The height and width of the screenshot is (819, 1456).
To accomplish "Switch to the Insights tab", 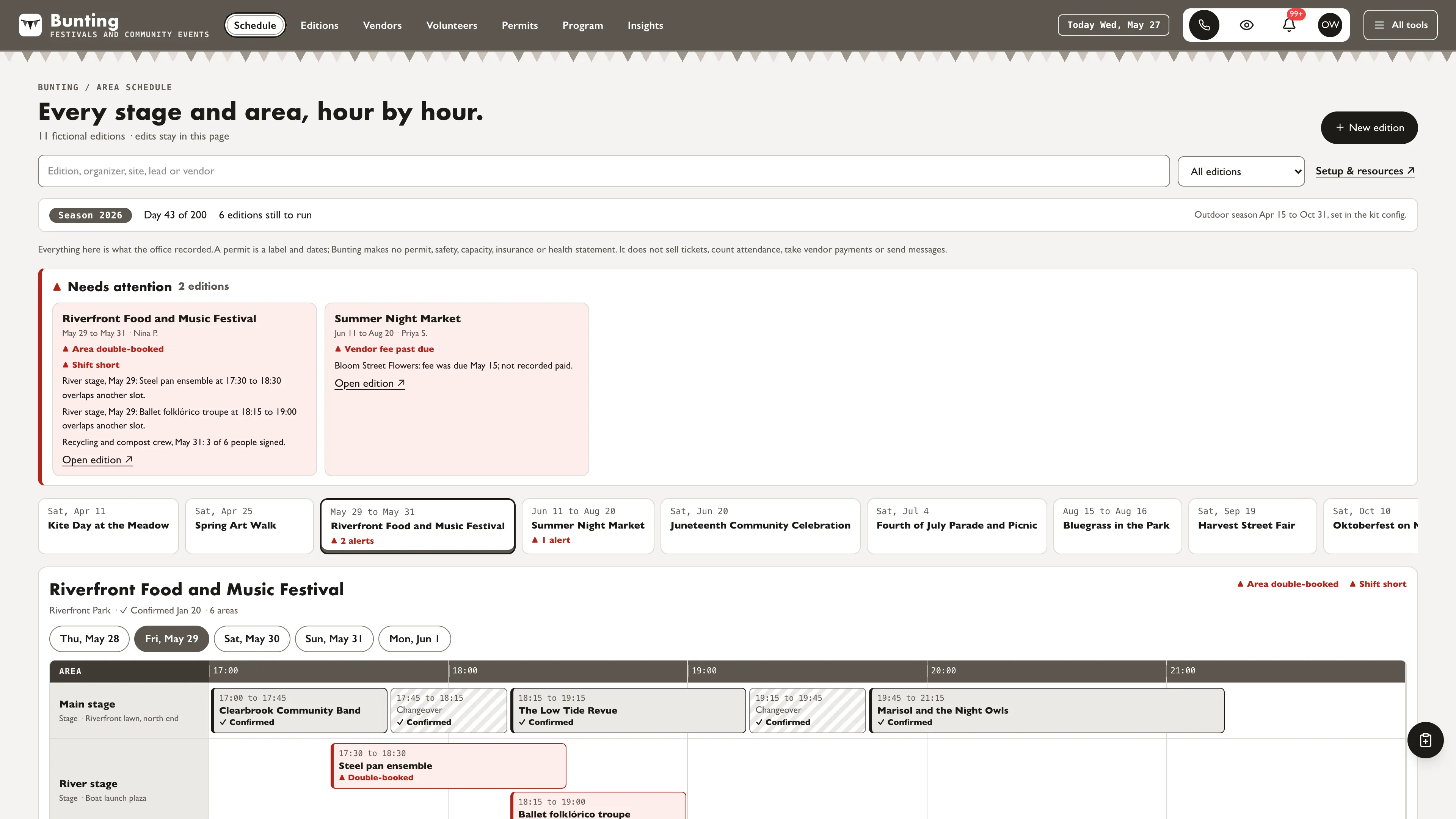I will 645,25.
